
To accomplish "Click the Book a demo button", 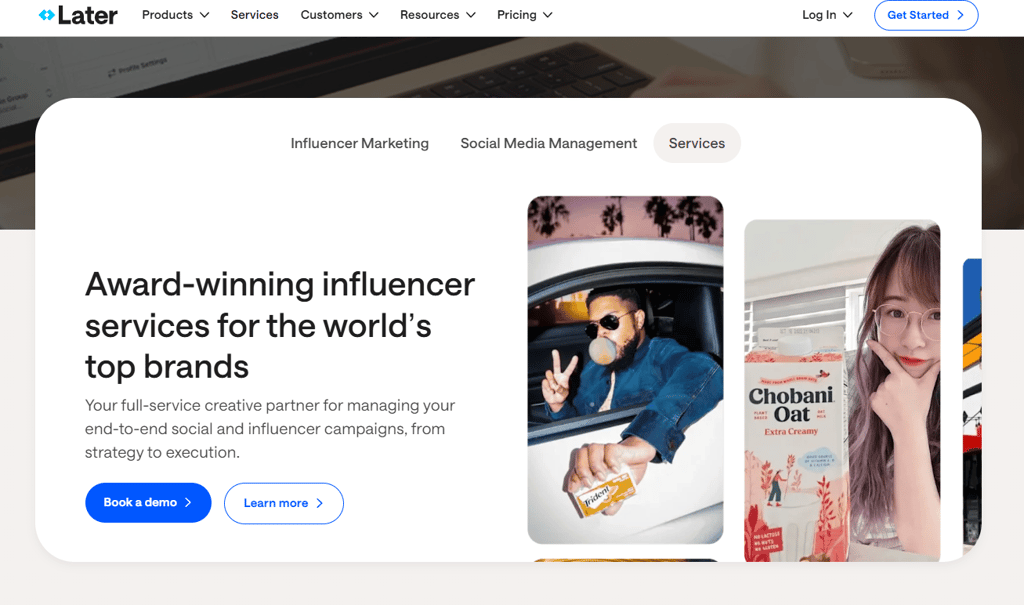I will point(148,502).
